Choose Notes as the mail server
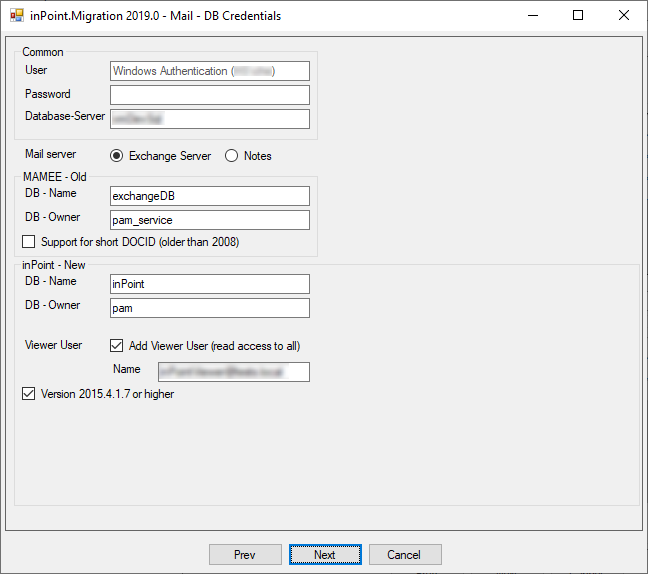Viewport: 648px width, 574px height. coord(232,156)
